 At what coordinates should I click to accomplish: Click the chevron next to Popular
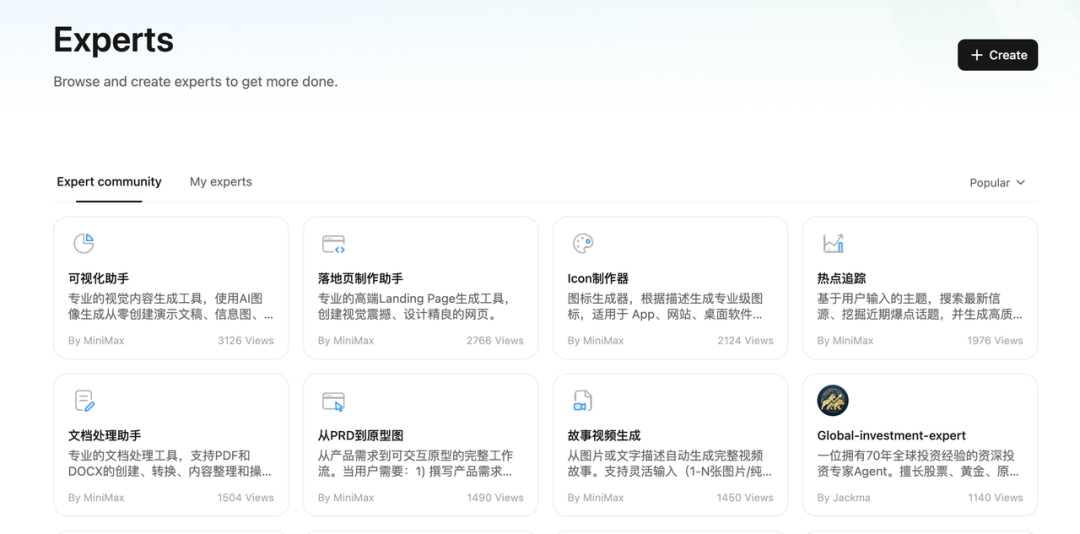point(1021,183)
